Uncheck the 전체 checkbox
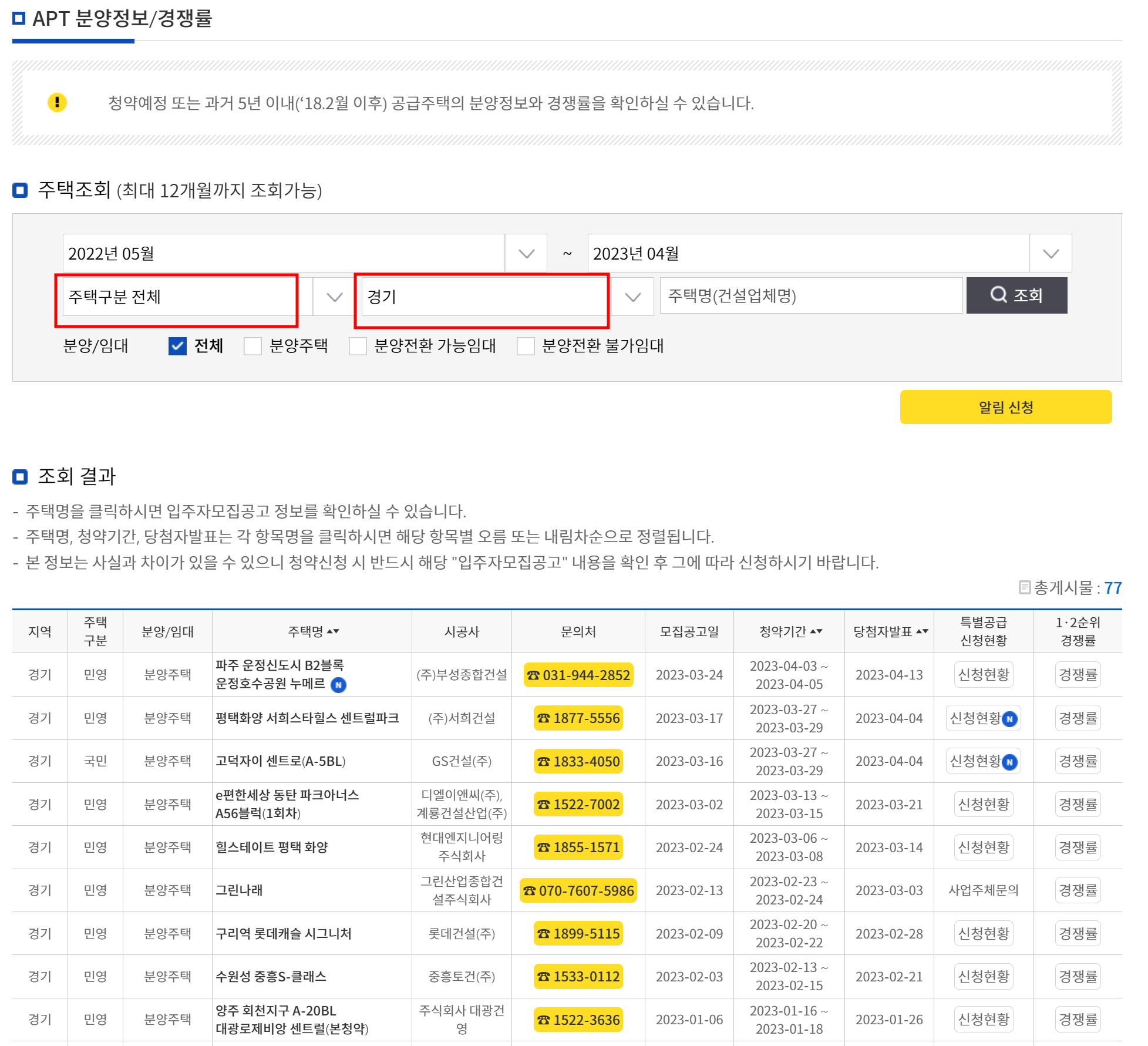1148x1046 pixels. tap(177, 346)
